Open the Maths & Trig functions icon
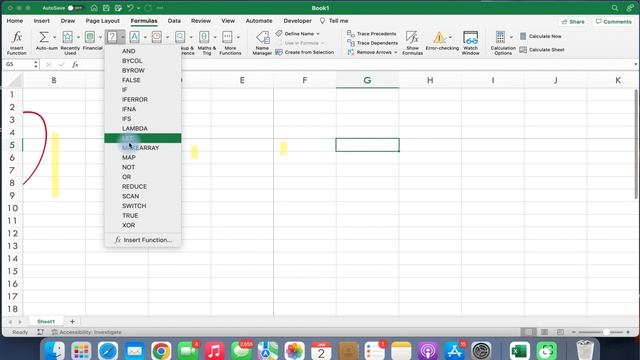 click(x=204, y=37)
